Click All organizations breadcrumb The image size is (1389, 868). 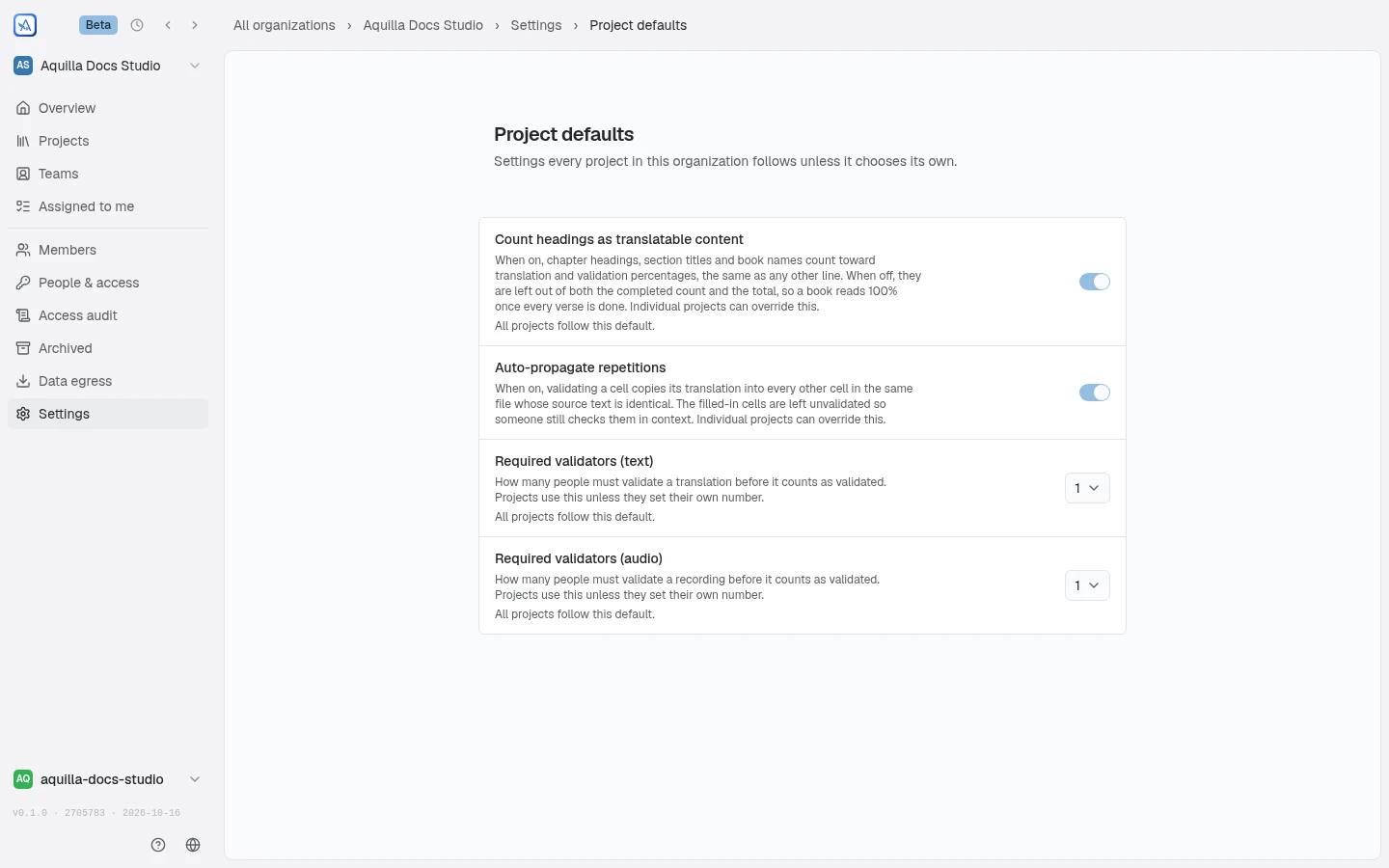click(x=285, y=25)
